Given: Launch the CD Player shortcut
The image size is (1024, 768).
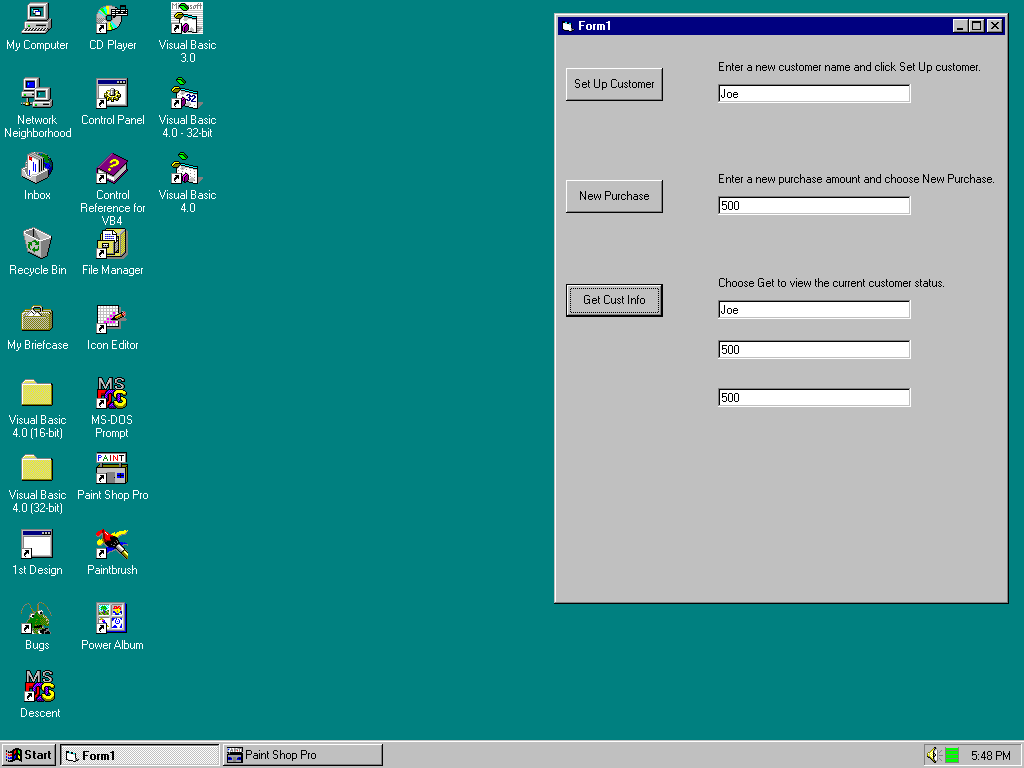Looking at the screenshot, I should pos(112,19).
